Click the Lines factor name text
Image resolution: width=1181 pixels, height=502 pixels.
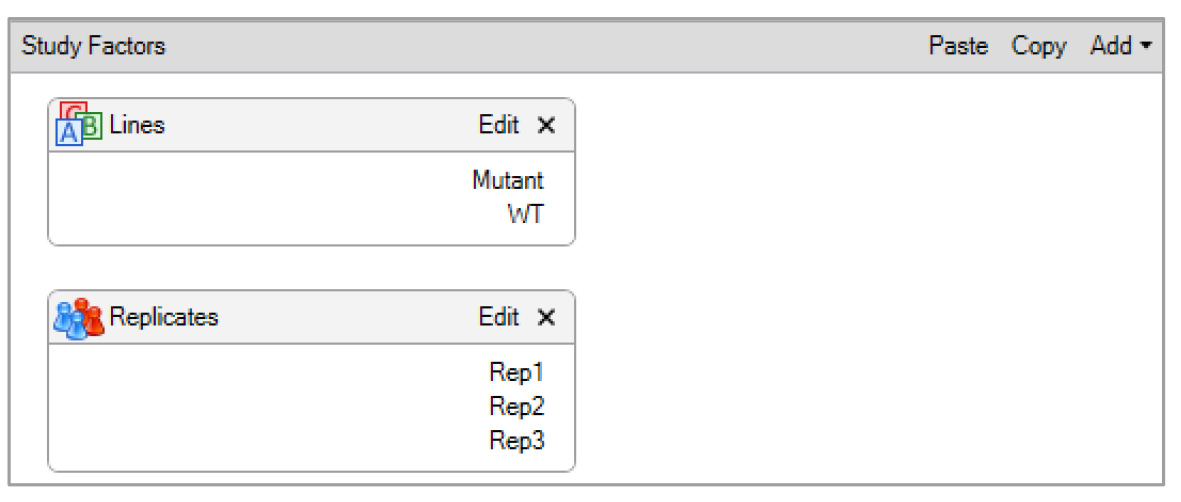137,125
